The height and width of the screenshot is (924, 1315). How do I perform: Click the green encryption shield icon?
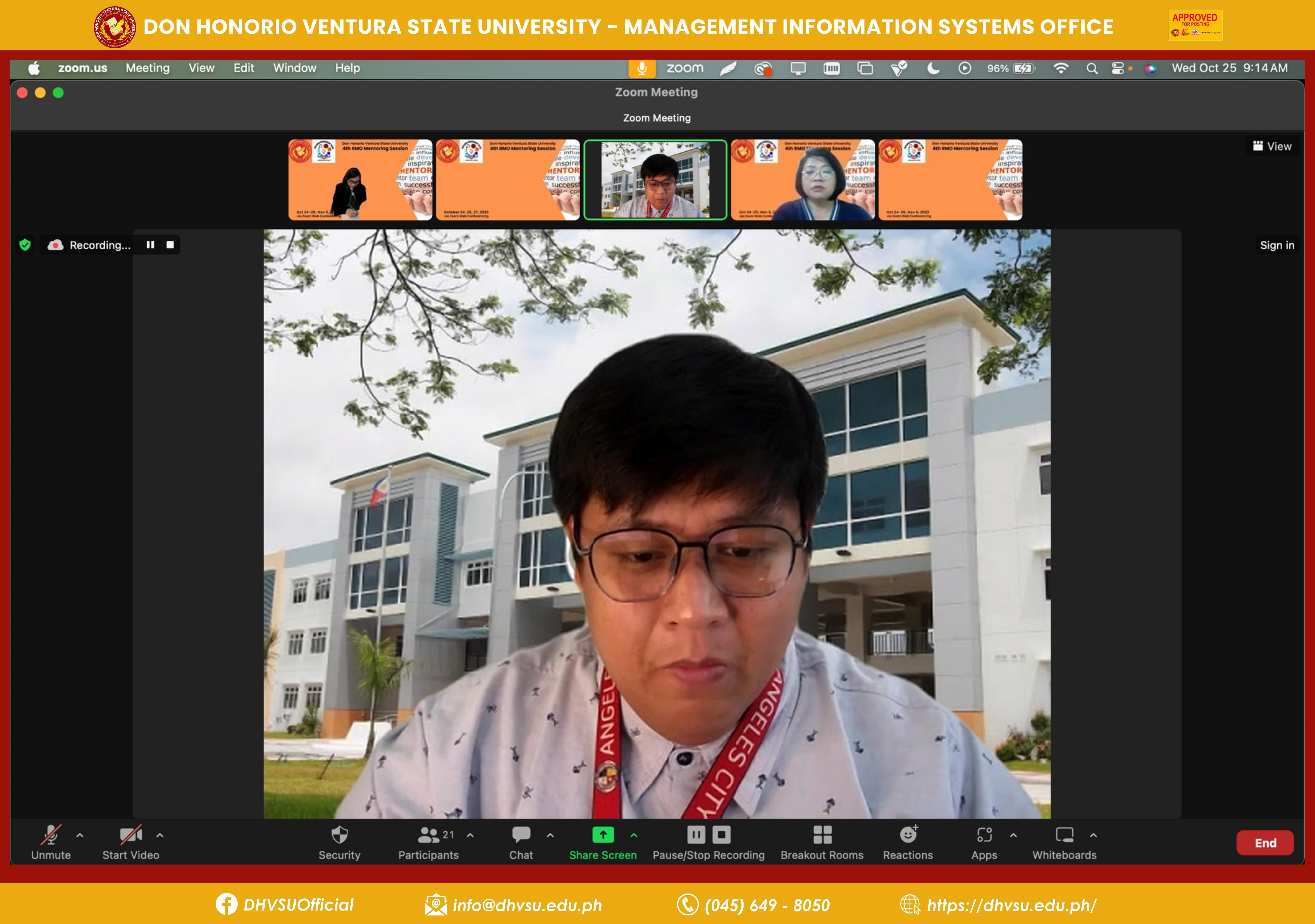click(x=25, y=245)
